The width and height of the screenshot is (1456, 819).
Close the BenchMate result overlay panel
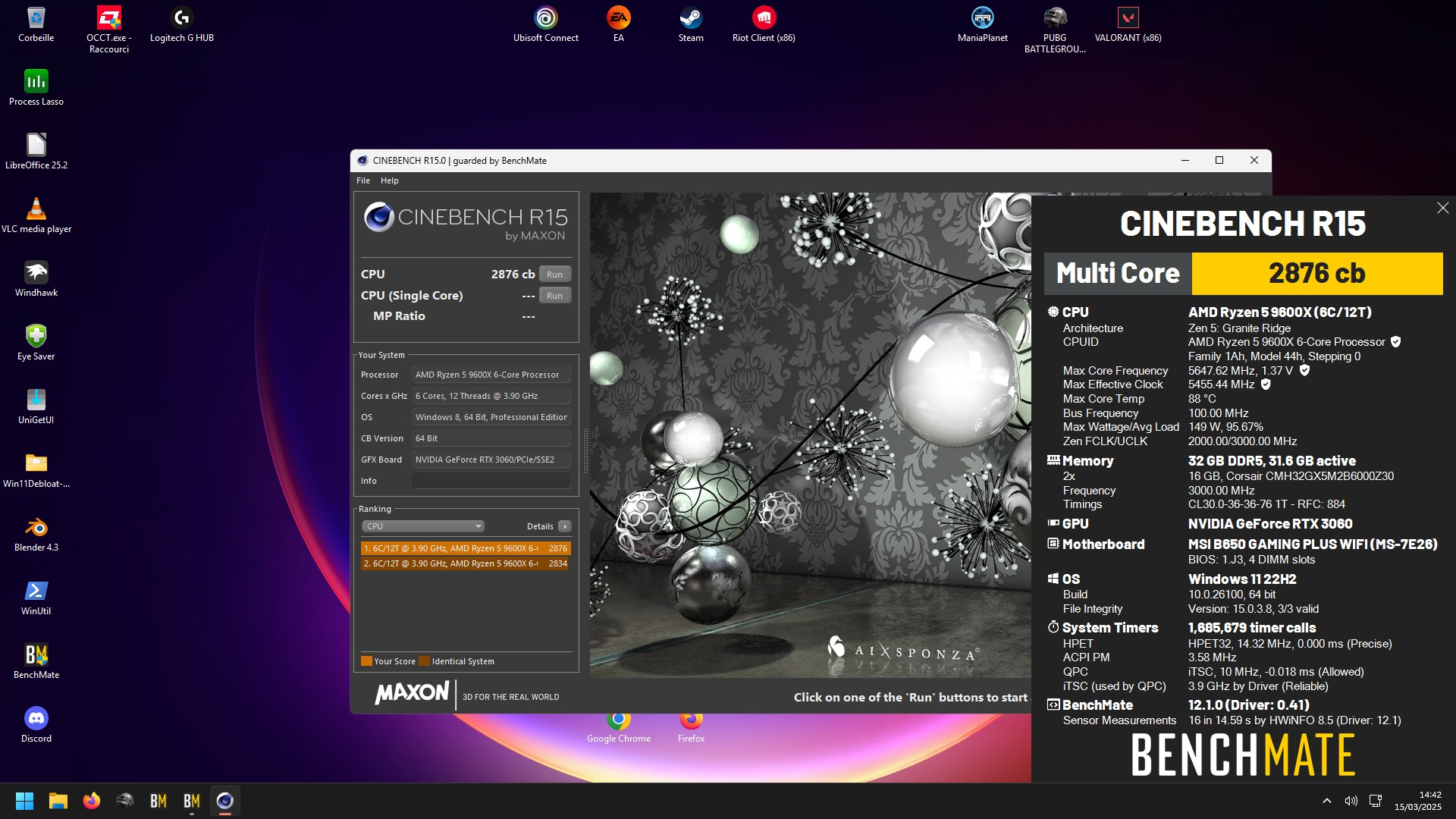coord(1442,208)
